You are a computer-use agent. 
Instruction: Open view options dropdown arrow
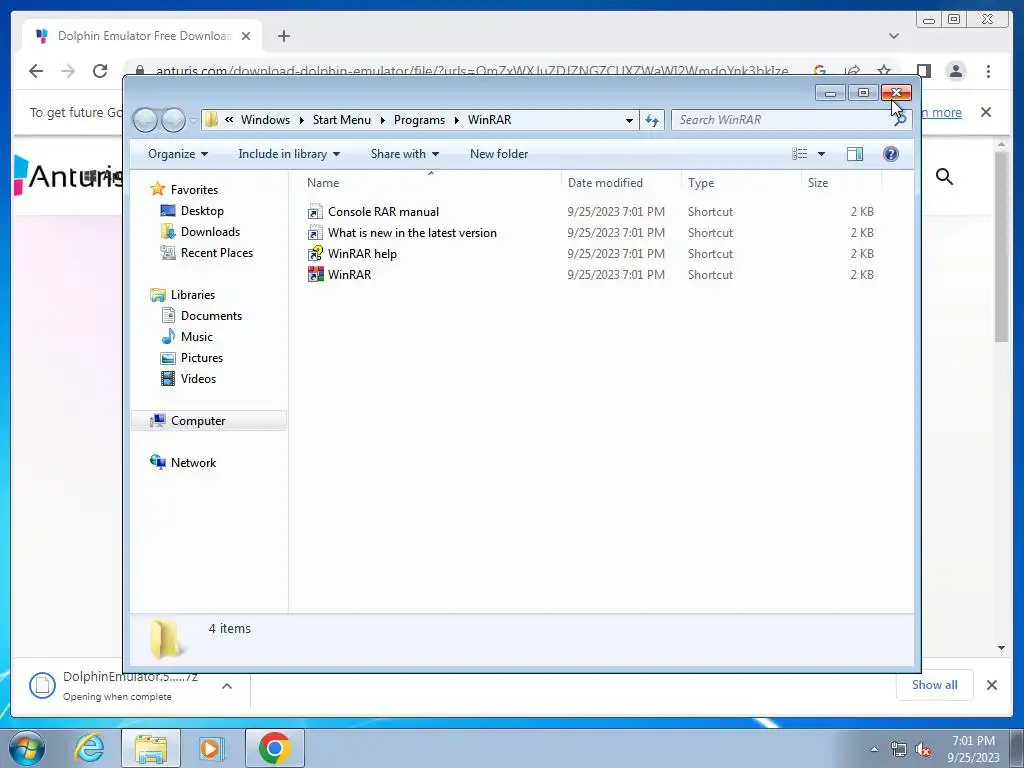(x=822, y=154)
